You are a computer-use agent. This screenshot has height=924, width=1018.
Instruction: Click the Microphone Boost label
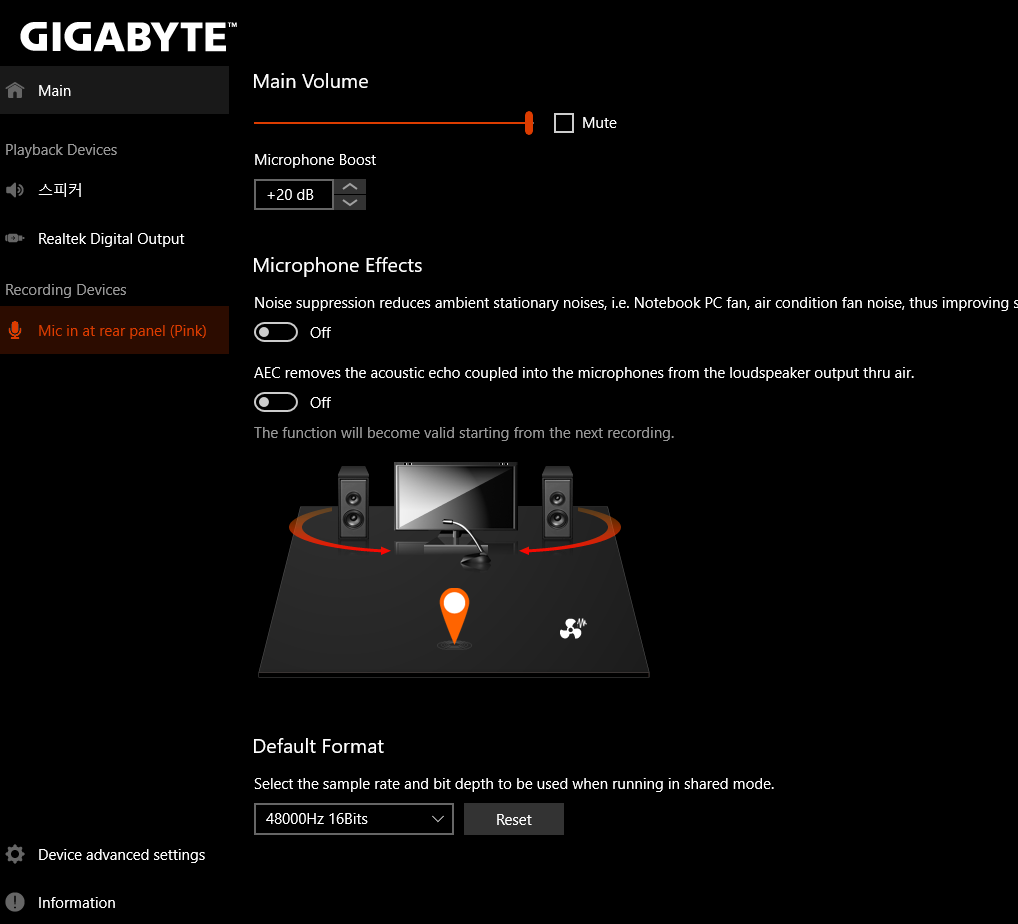[x=315, y=160]
